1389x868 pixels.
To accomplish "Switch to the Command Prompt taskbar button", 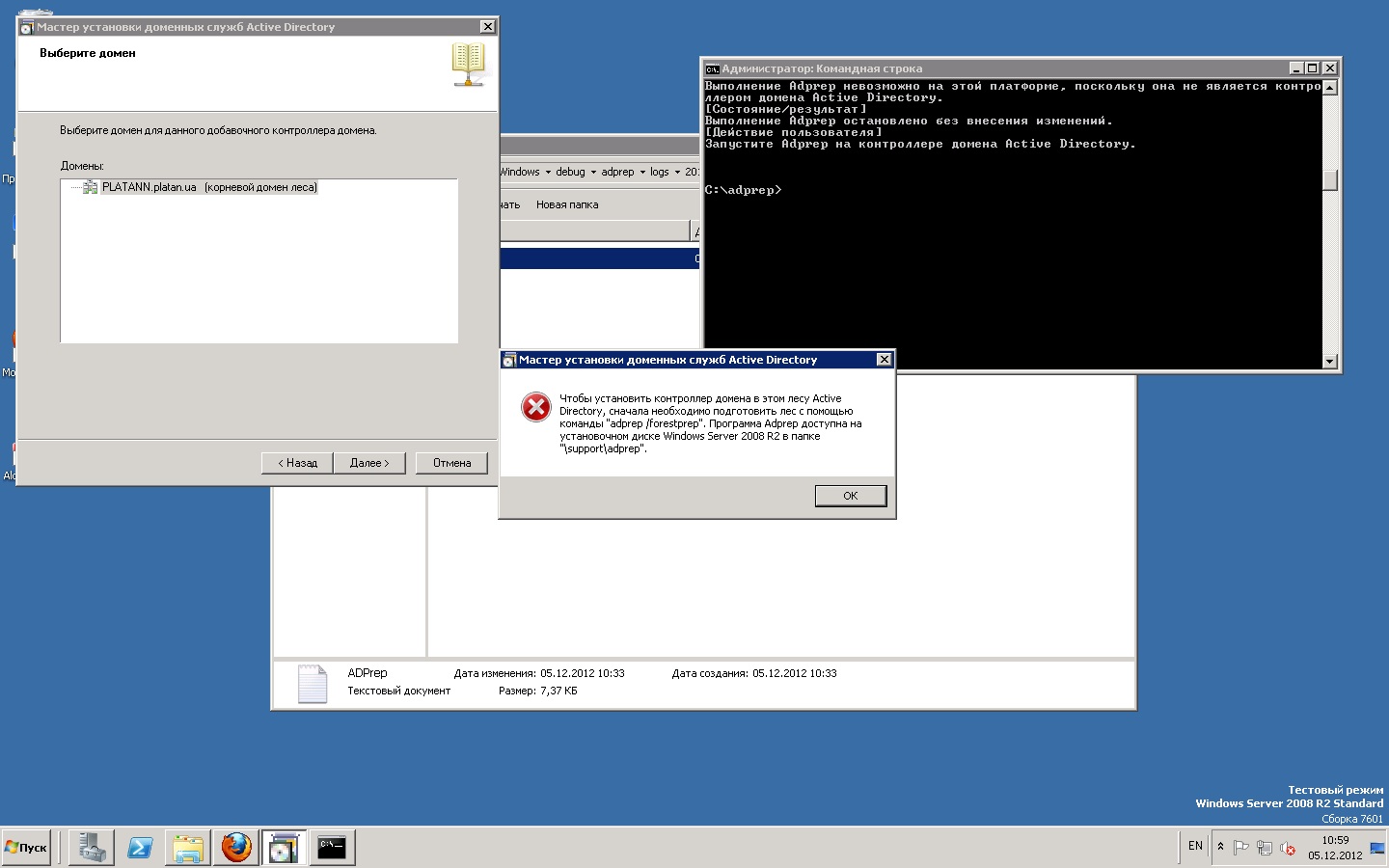I will coord(332,848).
